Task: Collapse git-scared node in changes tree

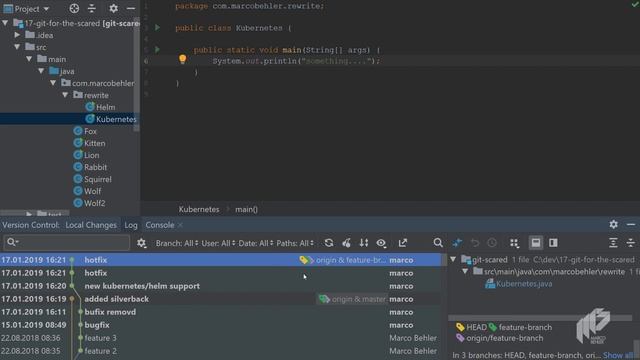Action: (453, 259)
